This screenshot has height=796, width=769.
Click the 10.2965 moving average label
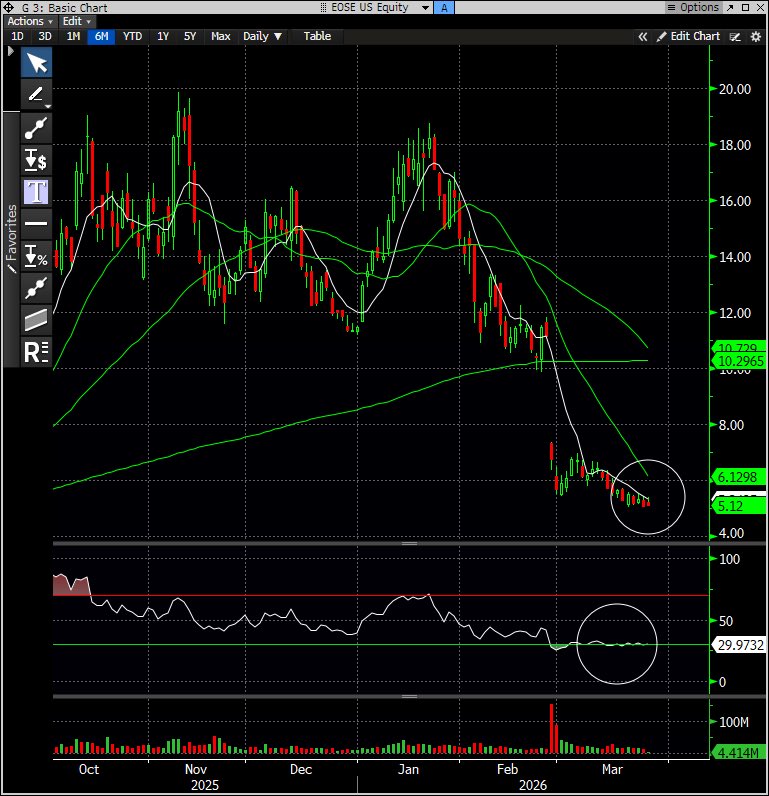click(739, 361)
